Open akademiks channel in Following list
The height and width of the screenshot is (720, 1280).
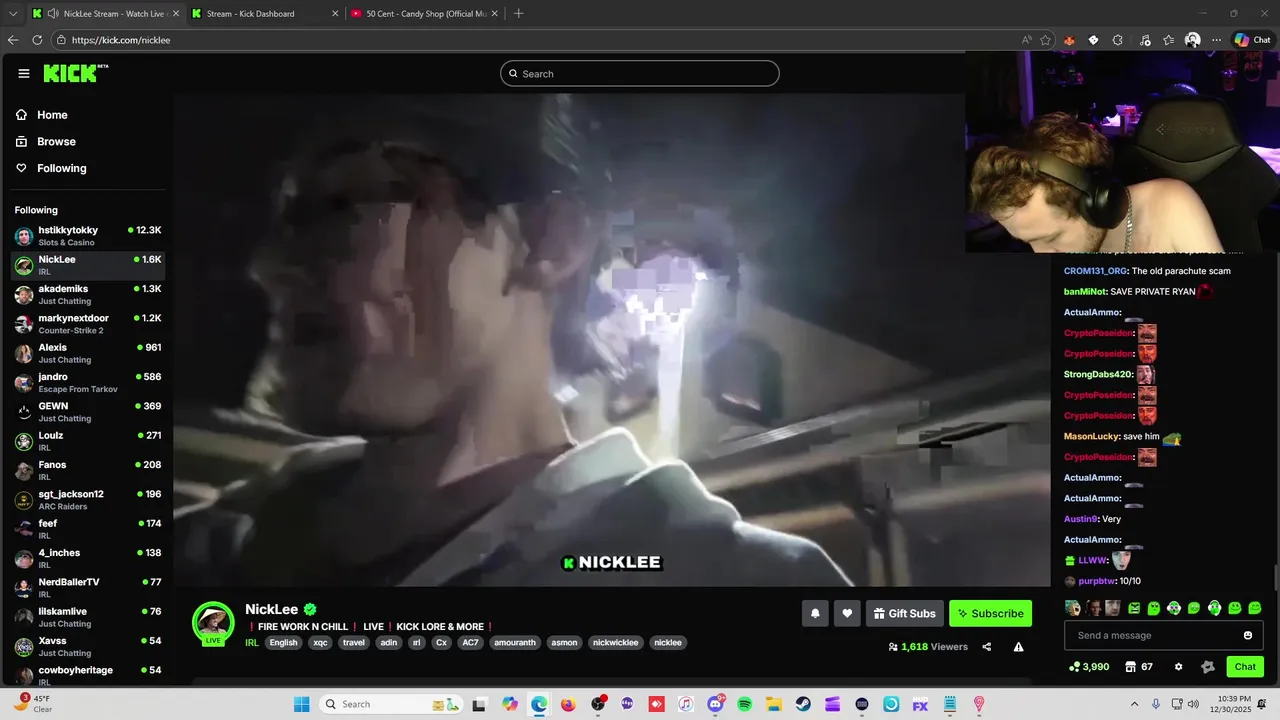pyautogui.click(x=88, y=295)
